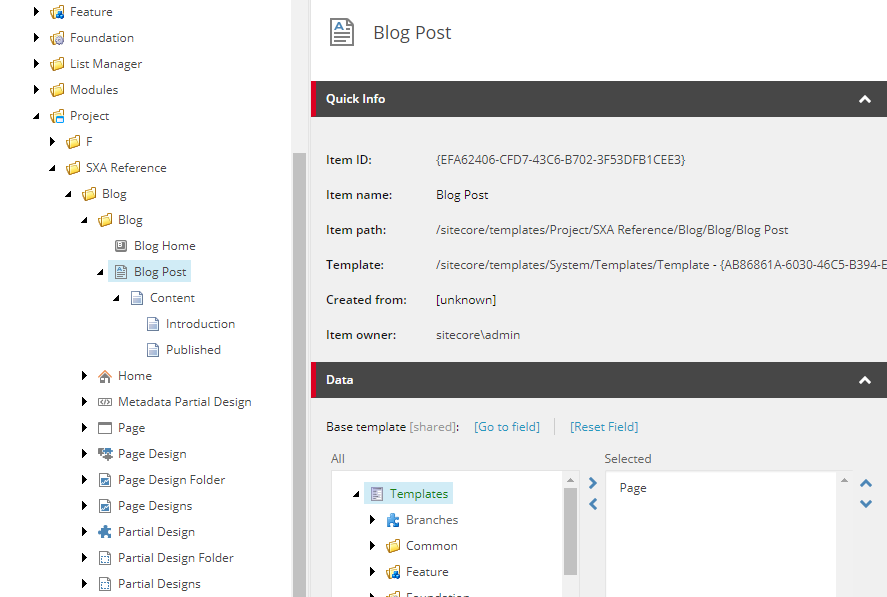Image resolution: width=887 pixels, height=597 pixels.
Task: Collapse the Data section
Action: 865,380
